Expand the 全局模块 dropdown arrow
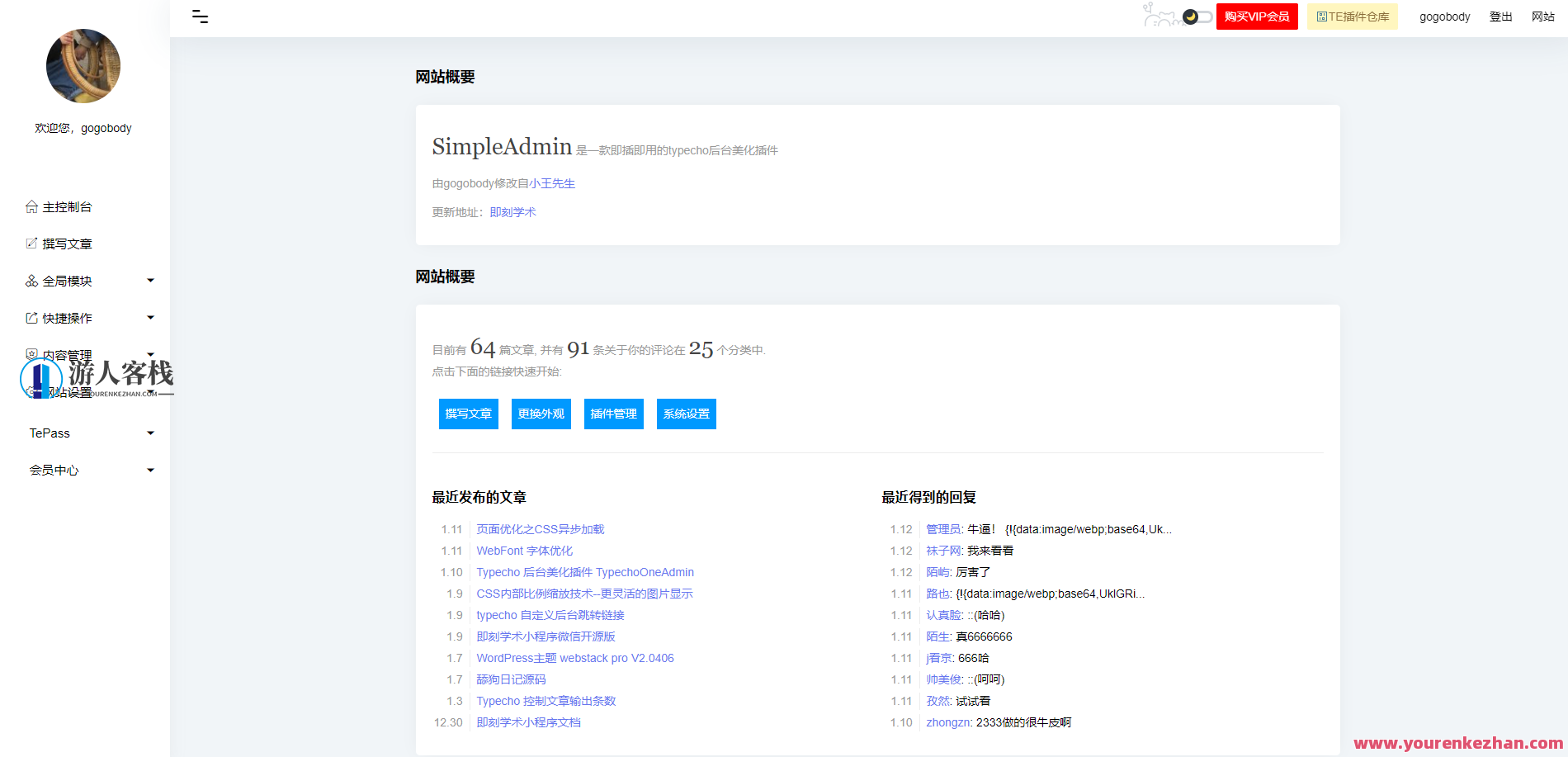Screen dimensions: 1568x757 pos(150,280)
